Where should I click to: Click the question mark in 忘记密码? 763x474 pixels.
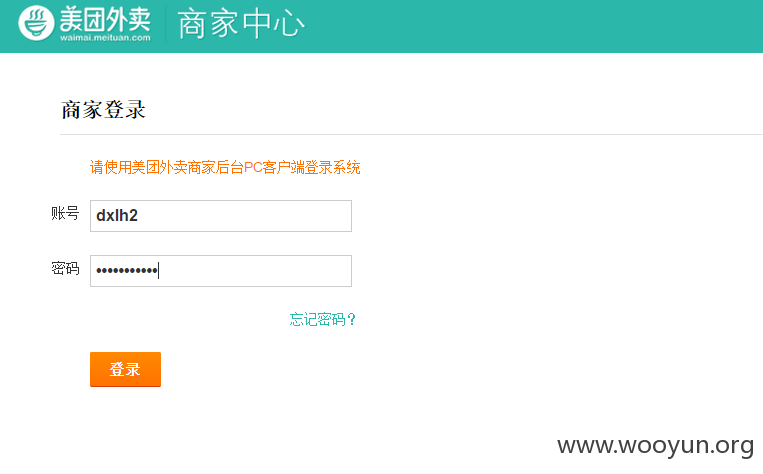click(352, 319)
